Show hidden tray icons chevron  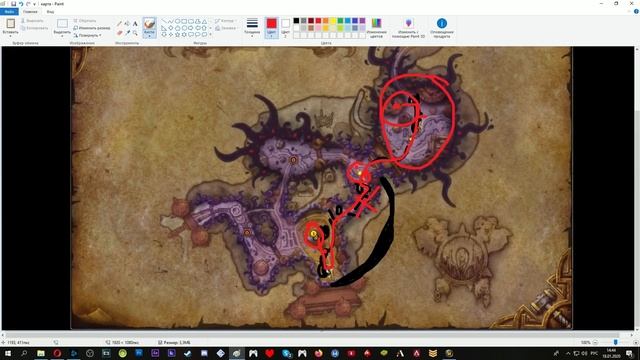(x=568, y=353)
